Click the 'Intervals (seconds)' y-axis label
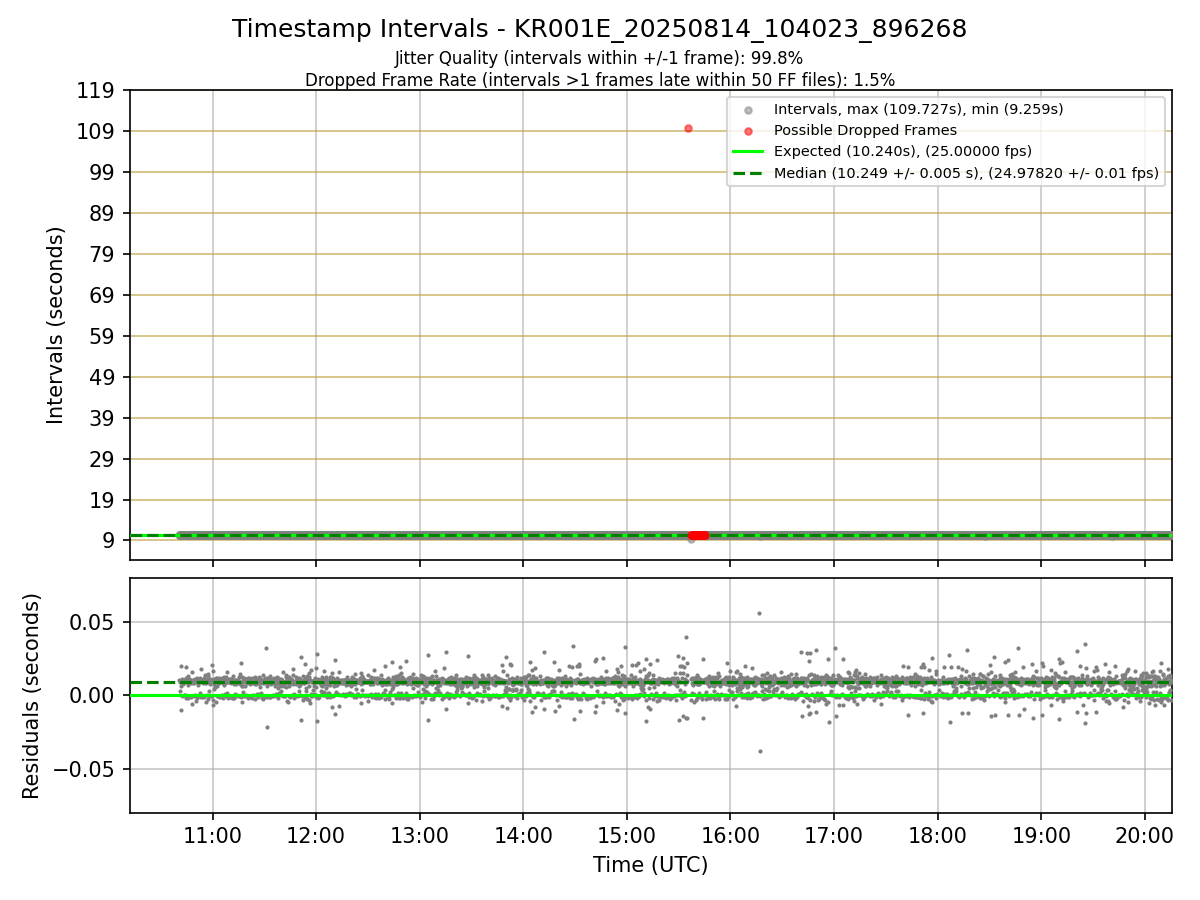Image resolution: width=1200 pixels, height=900 pixels. tap(56, 325)
